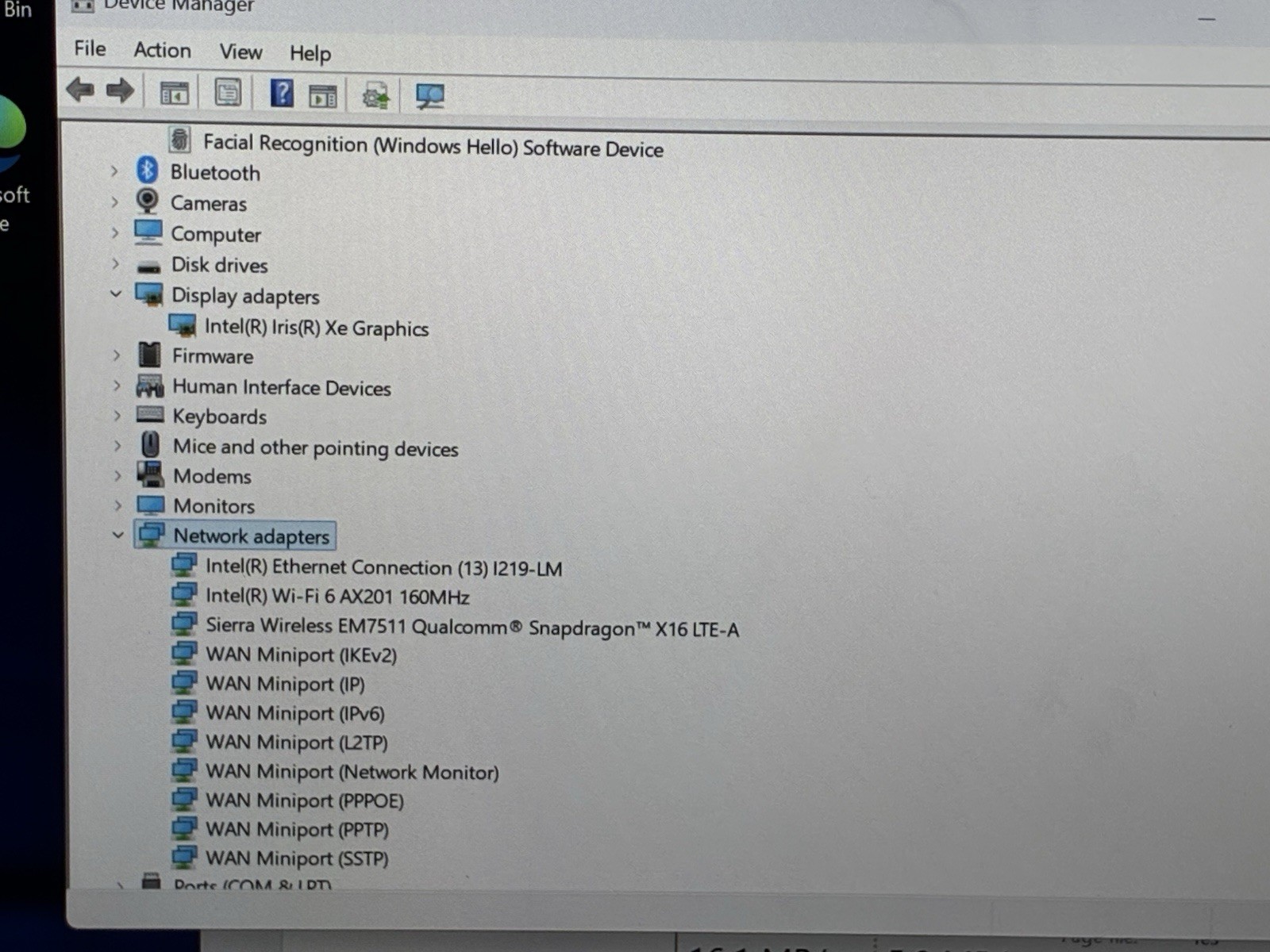
Task: Click Scan for hardware changes icon
Action: [x=429, y=97]
